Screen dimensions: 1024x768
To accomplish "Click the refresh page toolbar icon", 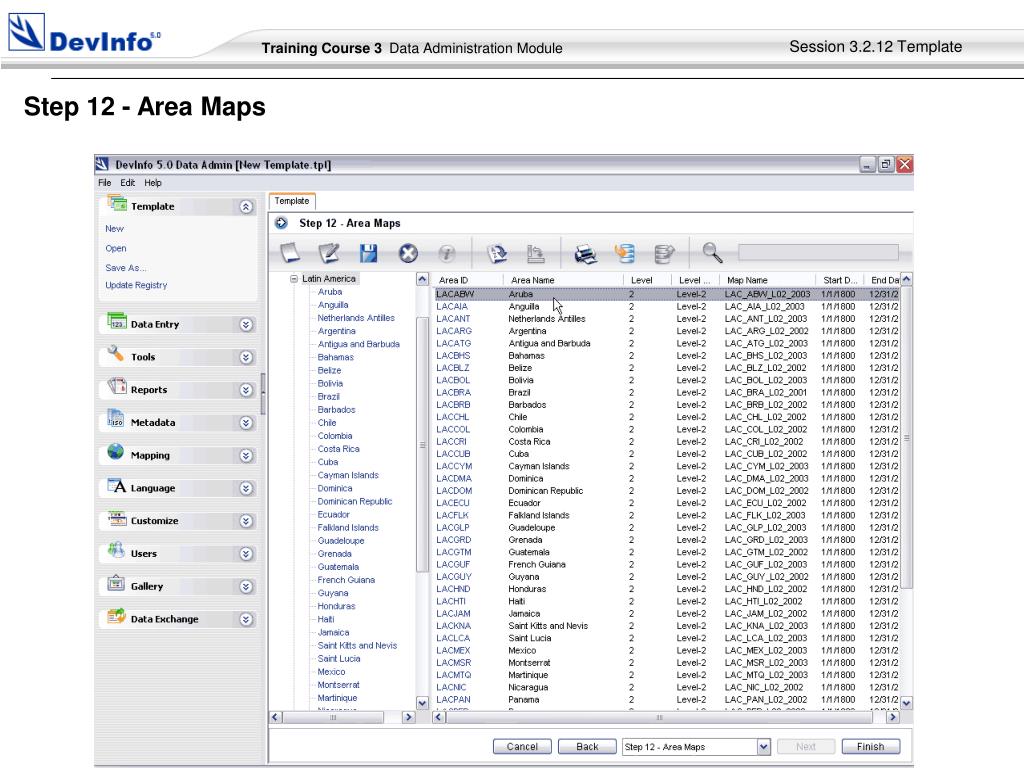I will [x=497, y=253].
